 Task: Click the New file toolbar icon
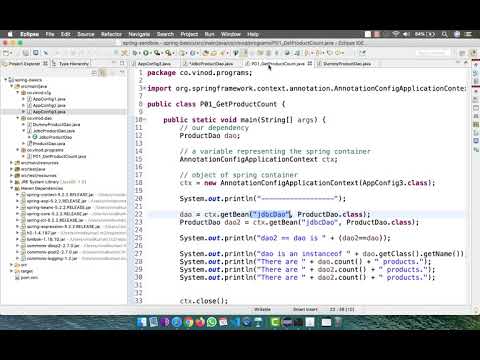coord(6,53)
